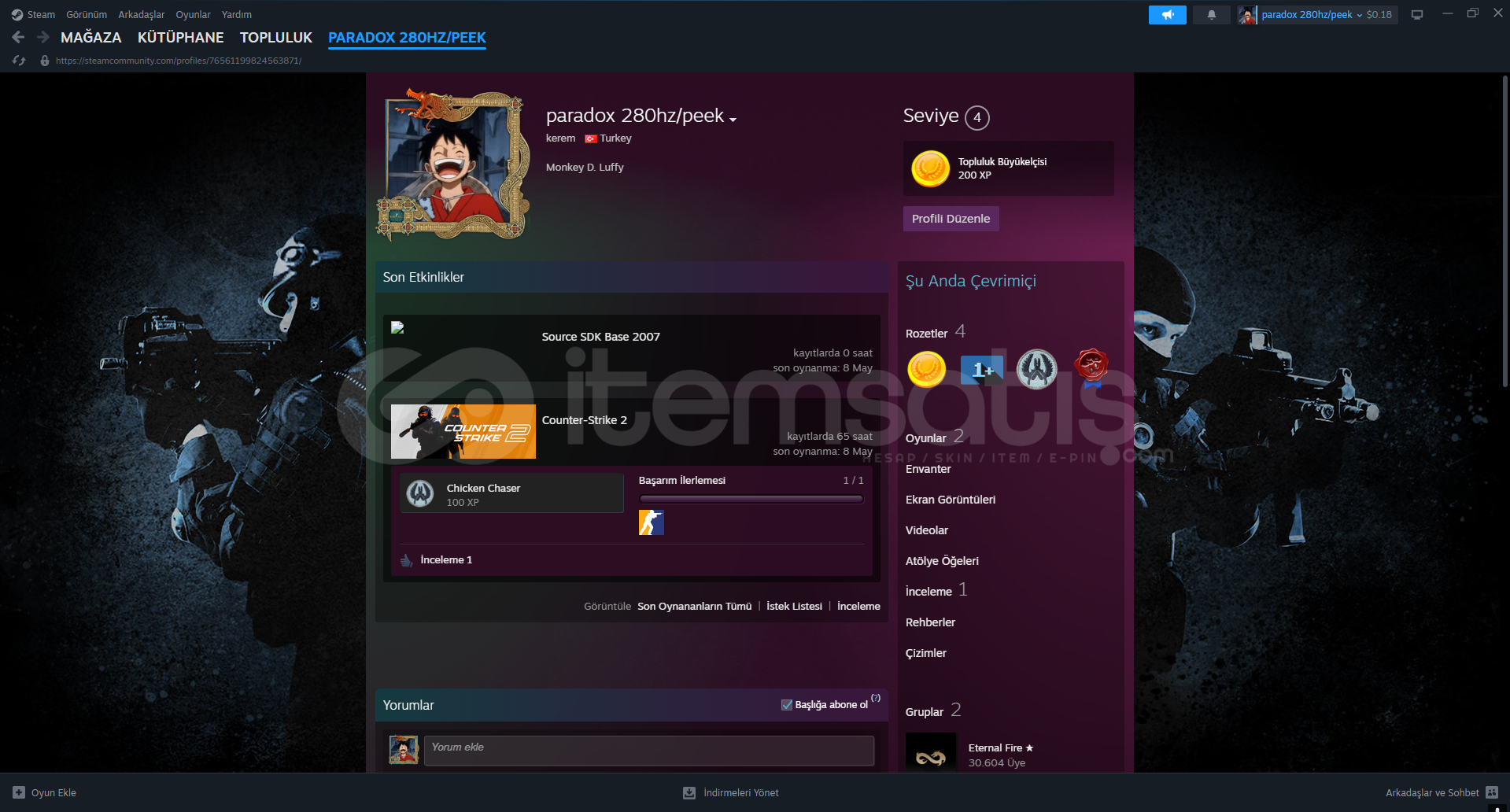Click the Source SDK Base 2007 title
The height and width of the screenshot is (812, 1510).
tap(600, 337)
